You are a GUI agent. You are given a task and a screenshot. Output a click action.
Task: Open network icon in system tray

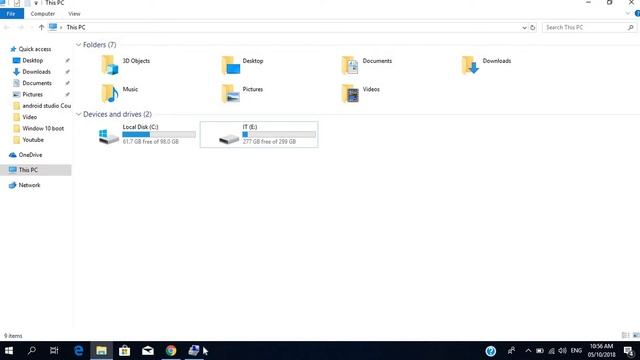click(x=551, y=351)
